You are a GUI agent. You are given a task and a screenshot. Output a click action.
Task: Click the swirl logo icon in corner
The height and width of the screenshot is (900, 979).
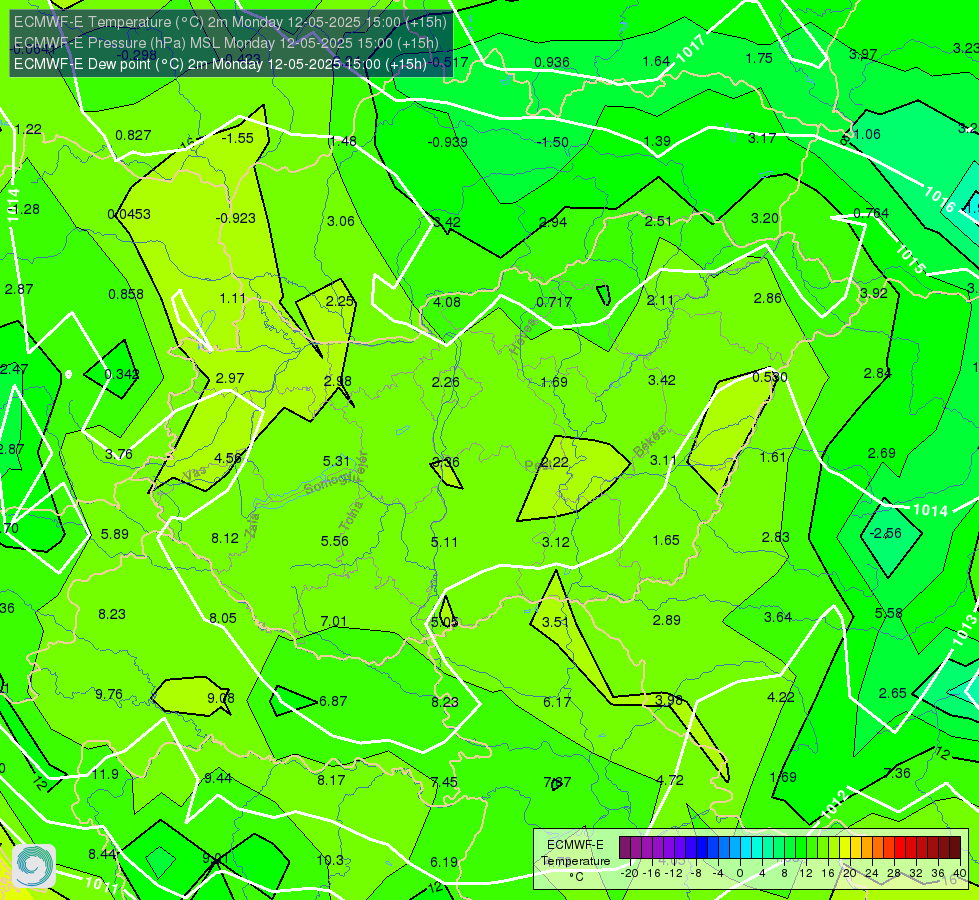34,865
